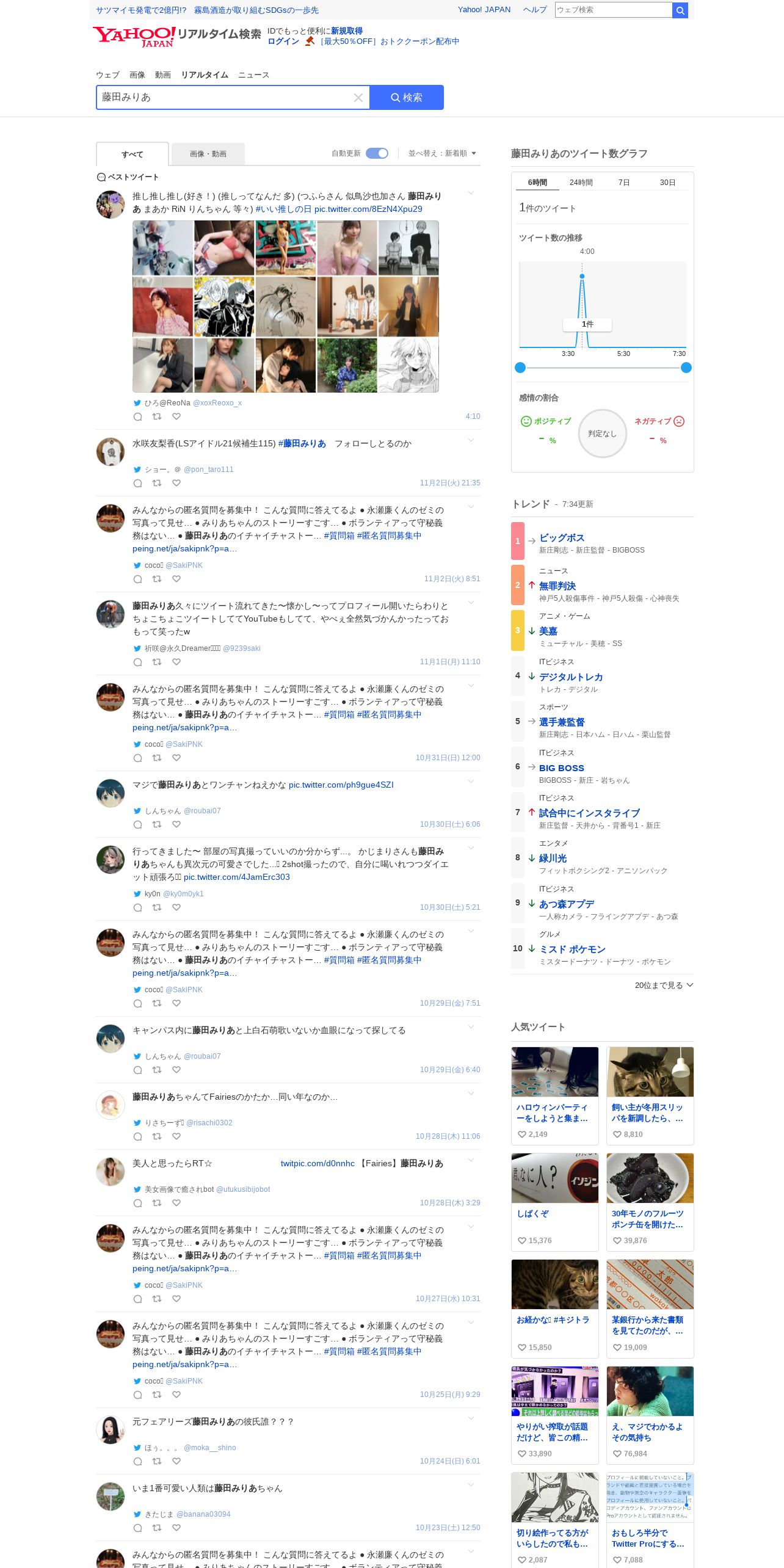Viewport: 784px width, 1568px height.
Task: Click reply icon on the 4:10 tweet
Action: [138, 416]
